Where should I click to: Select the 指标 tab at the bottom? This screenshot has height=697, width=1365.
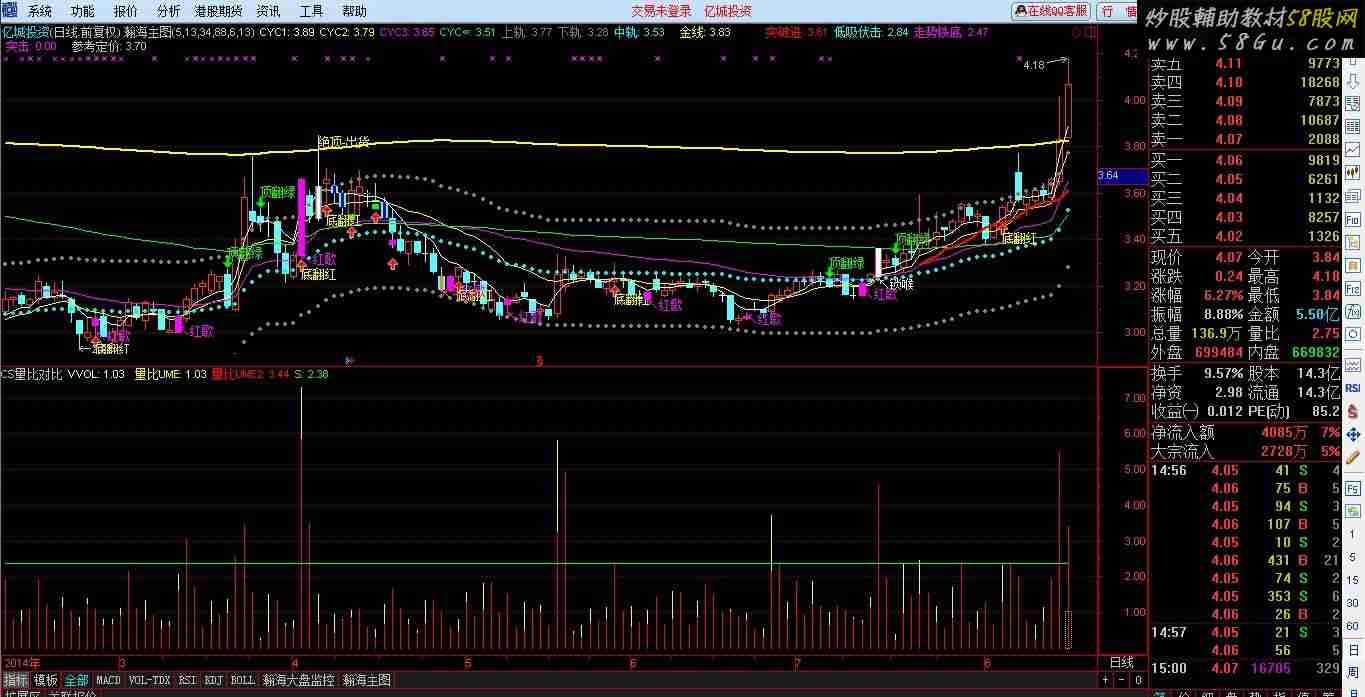[x=15, y=680]
